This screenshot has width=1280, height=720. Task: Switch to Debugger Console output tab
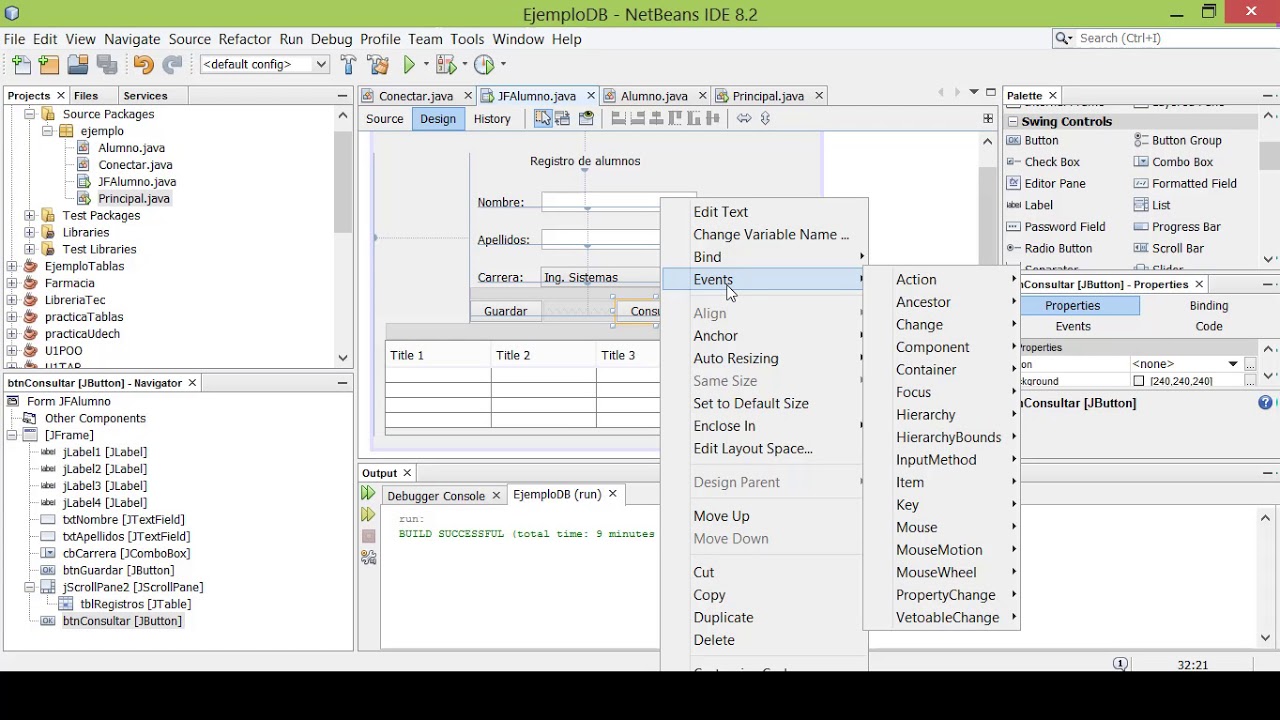tap(436, 495)
